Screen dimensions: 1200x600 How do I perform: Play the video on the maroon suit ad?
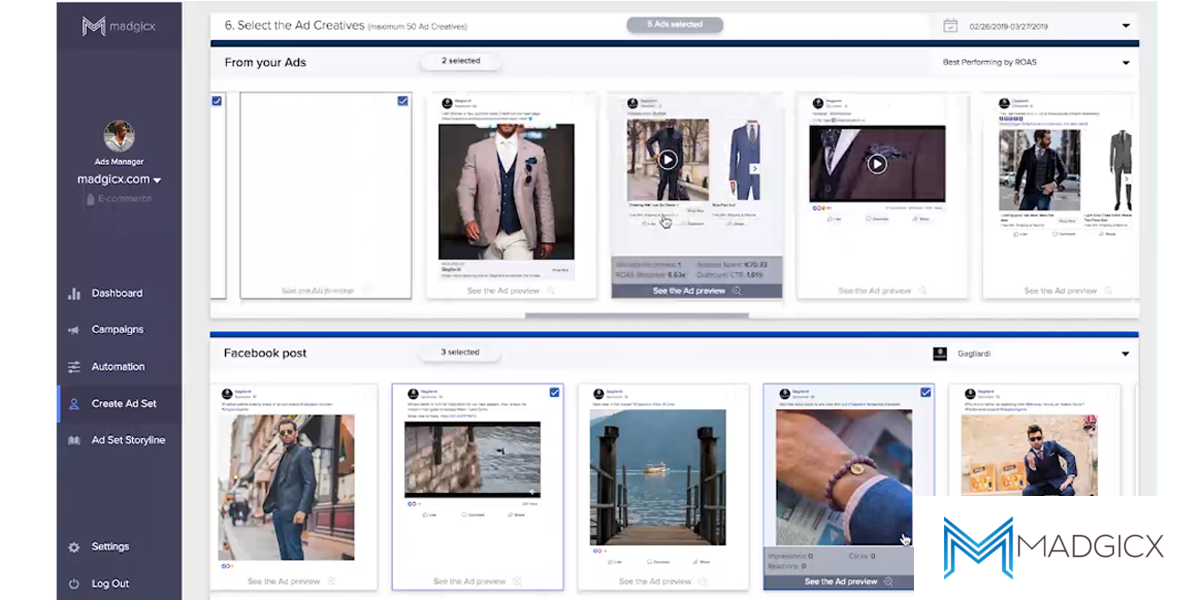877,163
